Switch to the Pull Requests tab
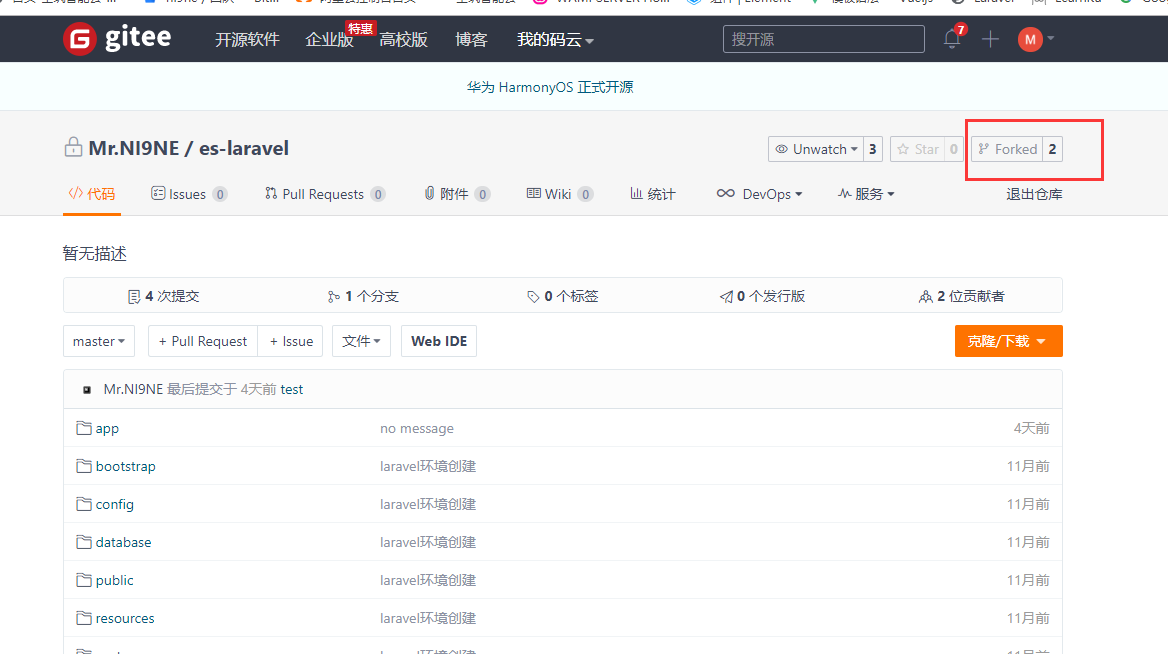Image resolution: width=1168 pixels, height=654 pixels. [323, 194]
